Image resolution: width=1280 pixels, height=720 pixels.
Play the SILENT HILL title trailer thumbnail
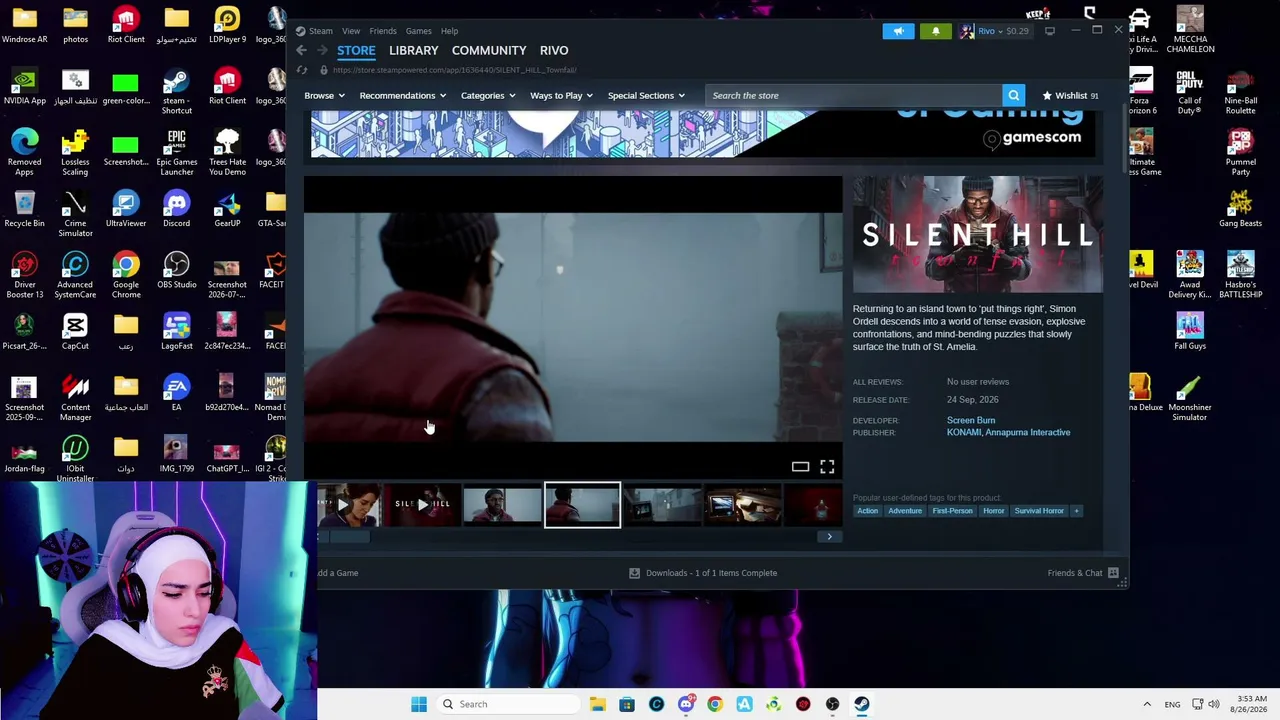click(x=422, y=505)
